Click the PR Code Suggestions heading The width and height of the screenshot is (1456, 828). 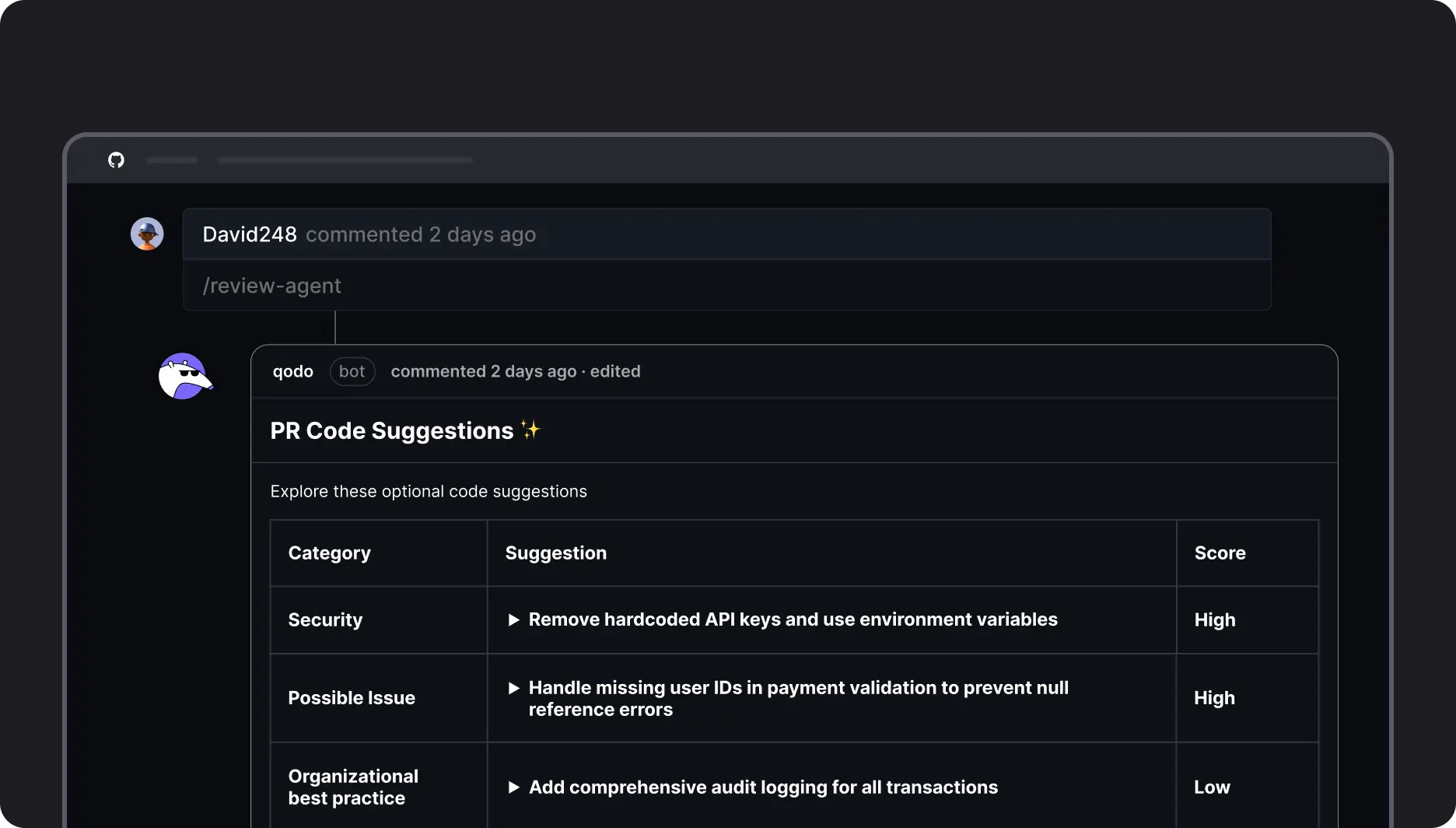click(x=391, y=430)
